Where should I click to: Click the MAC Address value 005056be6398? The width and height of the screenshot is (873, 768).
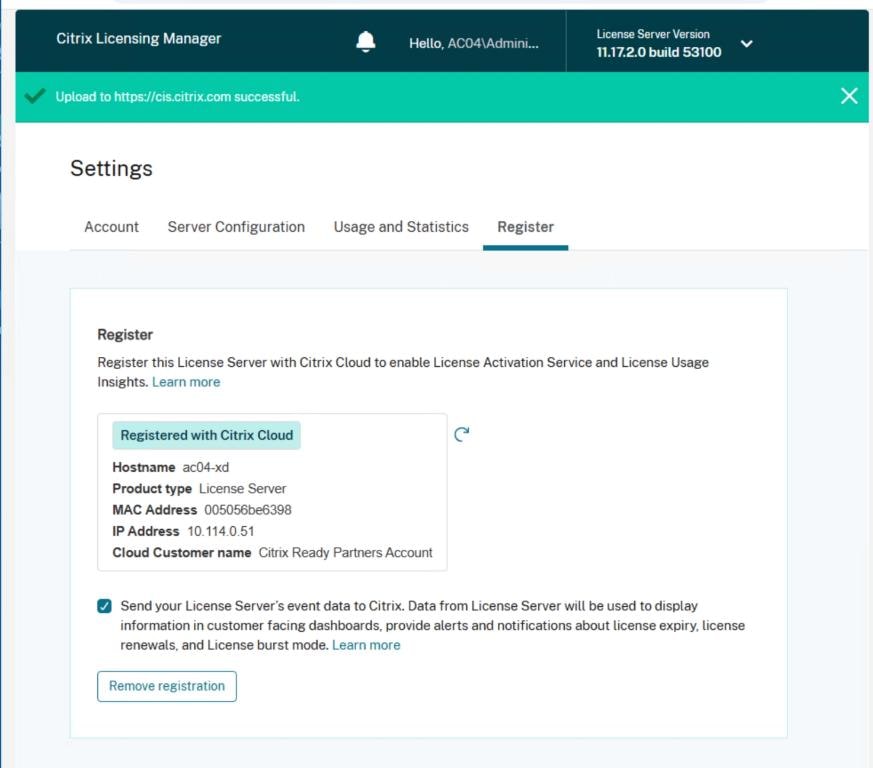click(x=248, y=510)
